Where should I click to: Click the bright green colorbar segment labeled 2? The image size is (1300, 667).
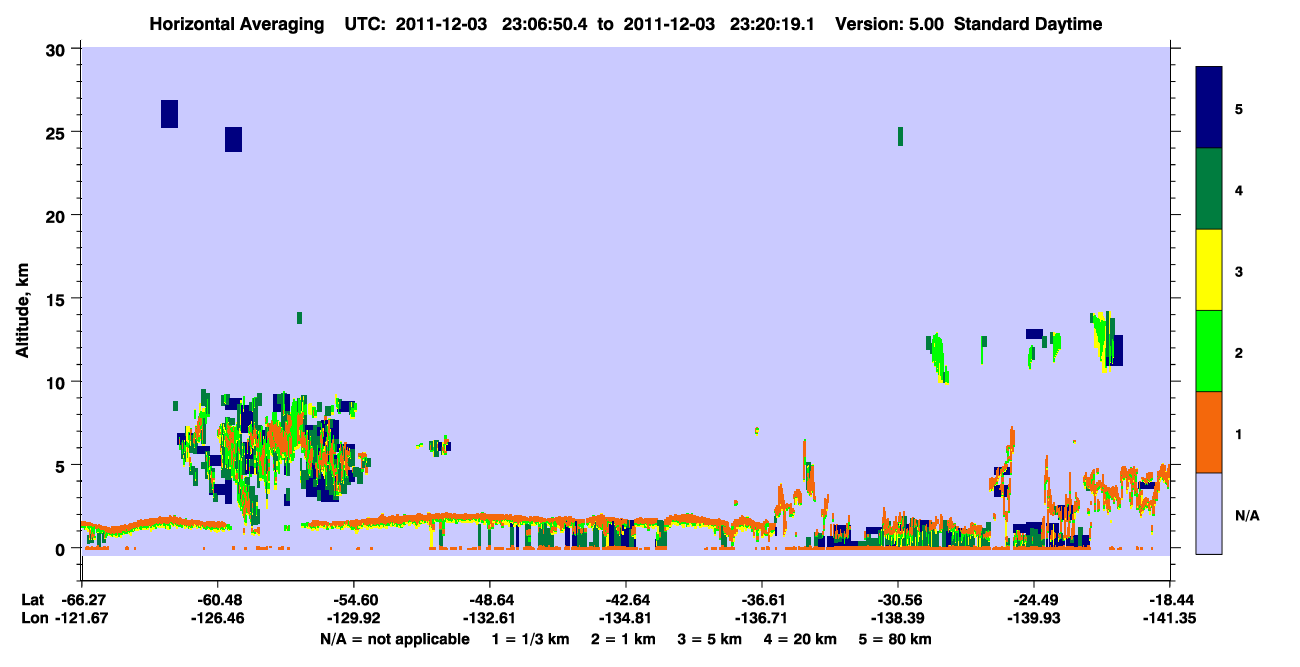(x=1209, y=351)
